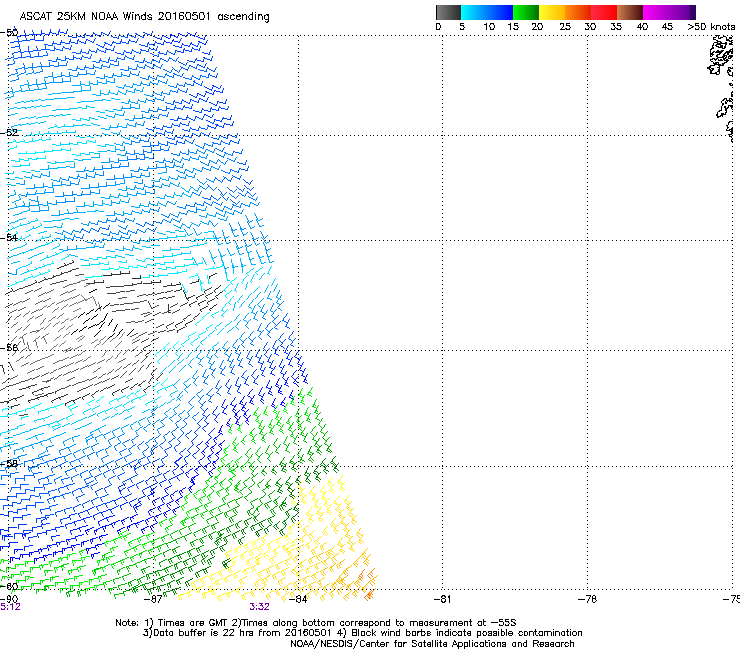This screenshot has width=740, height=650.
Task: Click the '-56' latitude axis label
Action: 9,348
